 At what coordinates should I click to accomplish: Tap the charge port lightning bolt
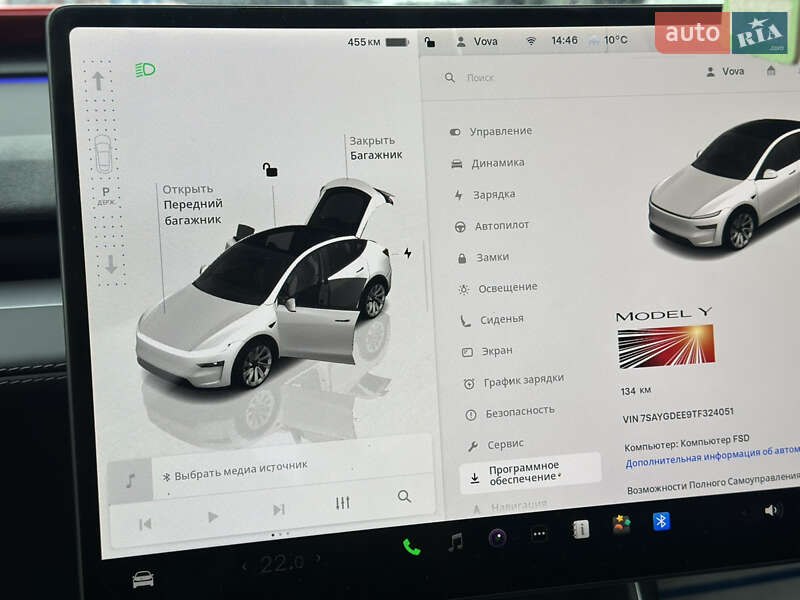[407, 253]
